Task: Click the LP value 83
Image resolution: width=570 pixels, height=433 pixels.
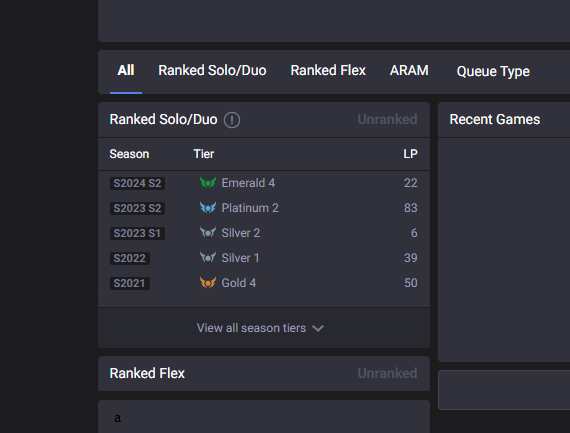Action: [x=411, y=208]
